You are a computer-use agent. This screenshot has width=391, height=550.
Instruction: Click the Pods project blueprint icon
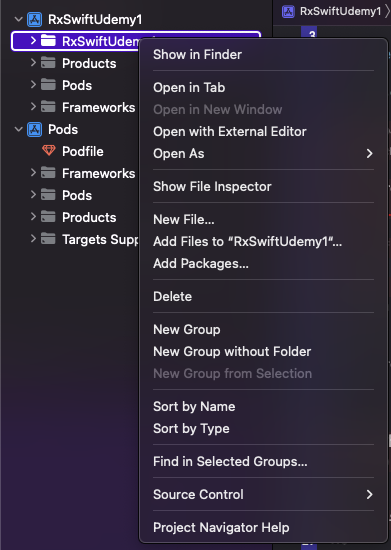[x=35, y=129]
